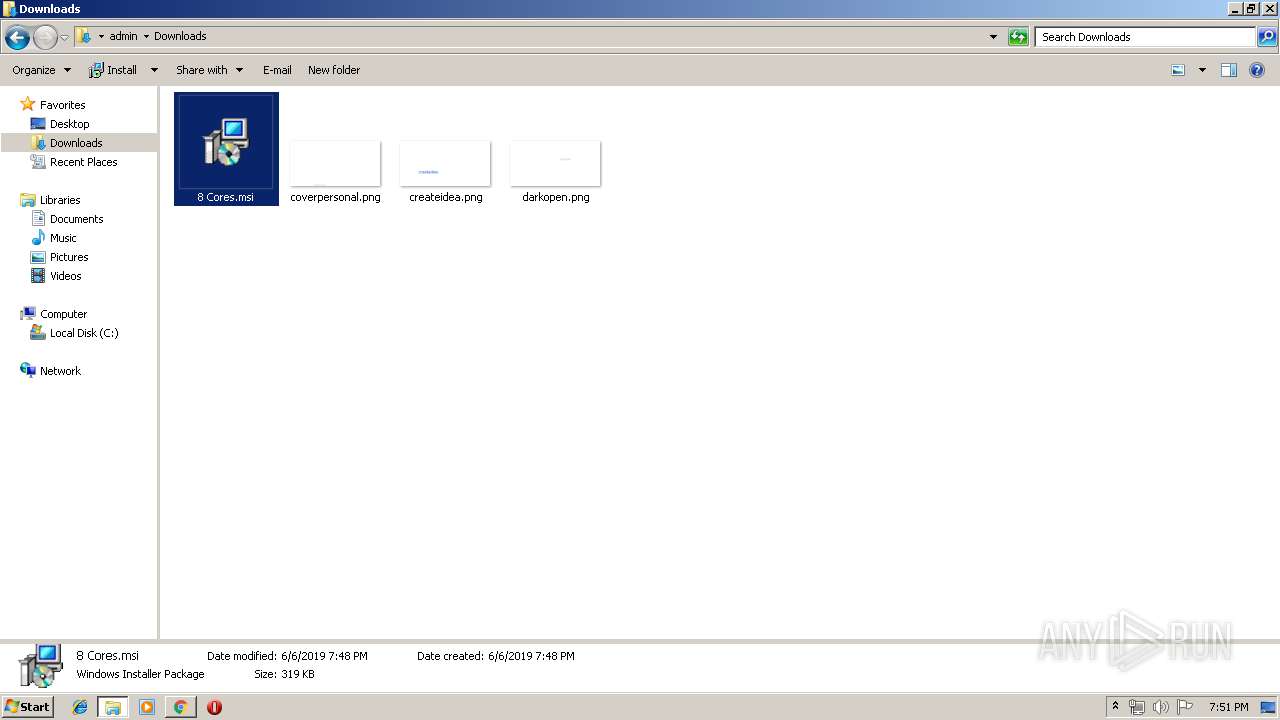The width and height of the screenshot is (1280, 720).
Task: Click the 7:51 PM clock
Action: [x=1228, y=707]
